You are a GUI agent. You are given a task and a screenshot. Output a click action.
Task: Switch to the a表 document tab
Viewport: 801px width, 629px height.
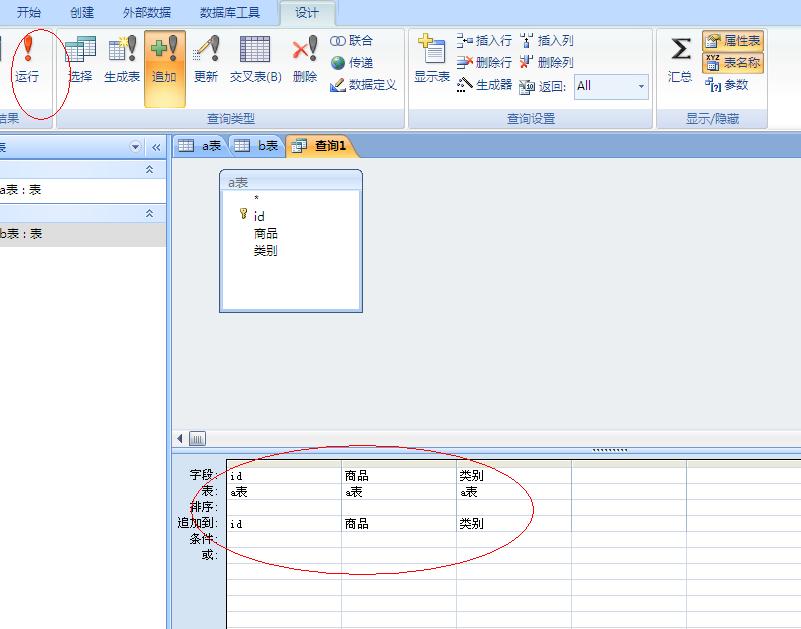coord(200,146)
